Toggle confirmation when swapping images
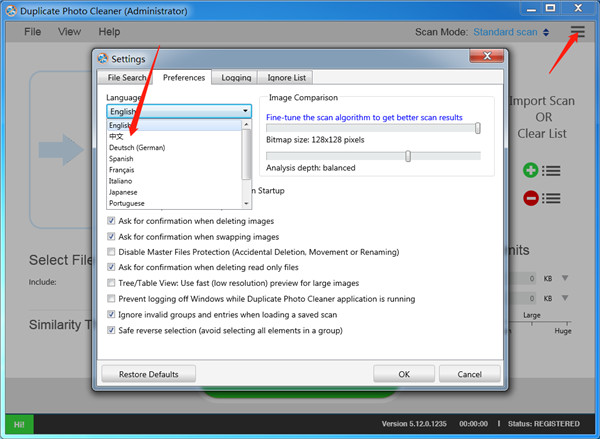Viewport: 600px width, 439px height. tap(111, 236)
